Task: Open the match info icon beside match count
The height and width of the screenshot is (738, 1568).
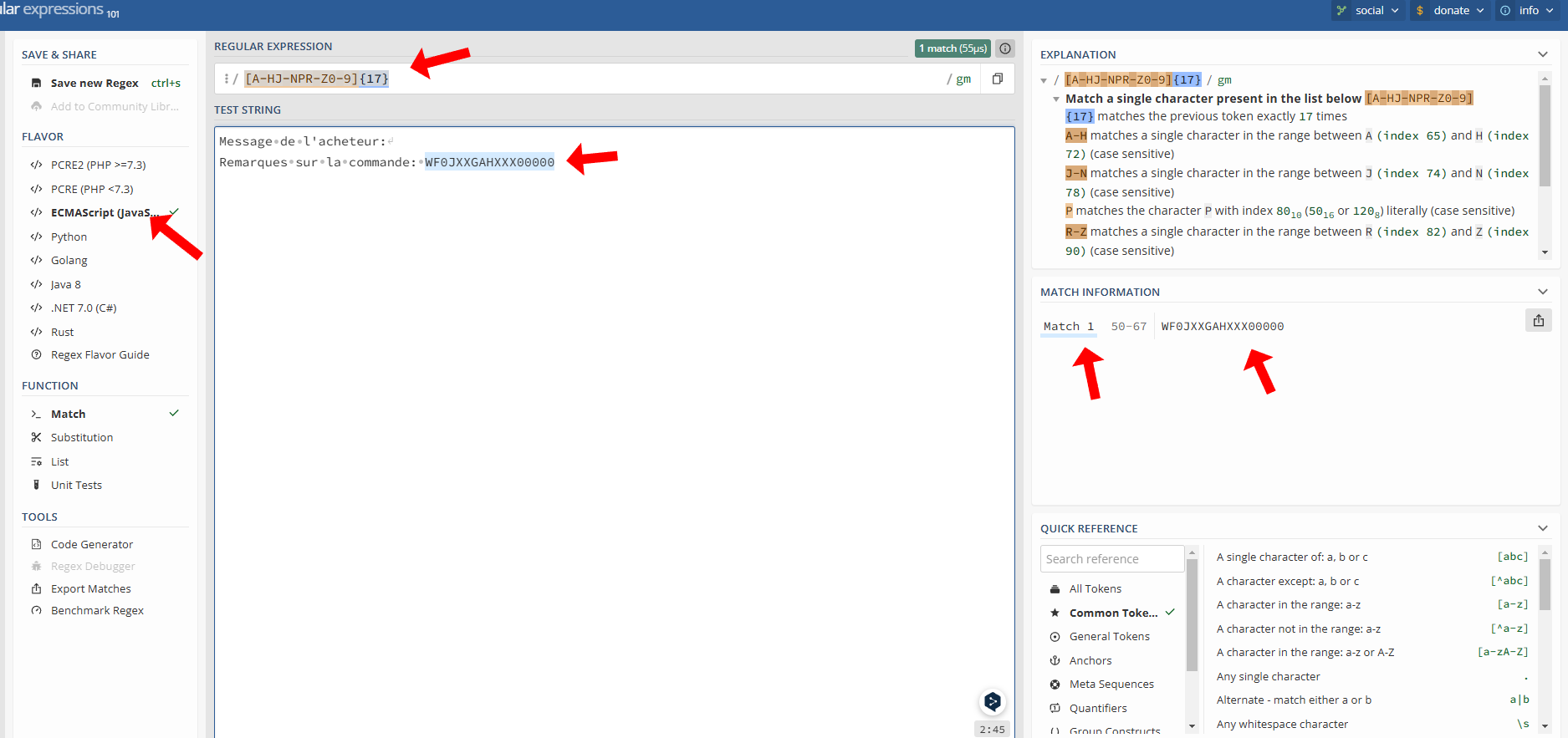Action: 1005,48
